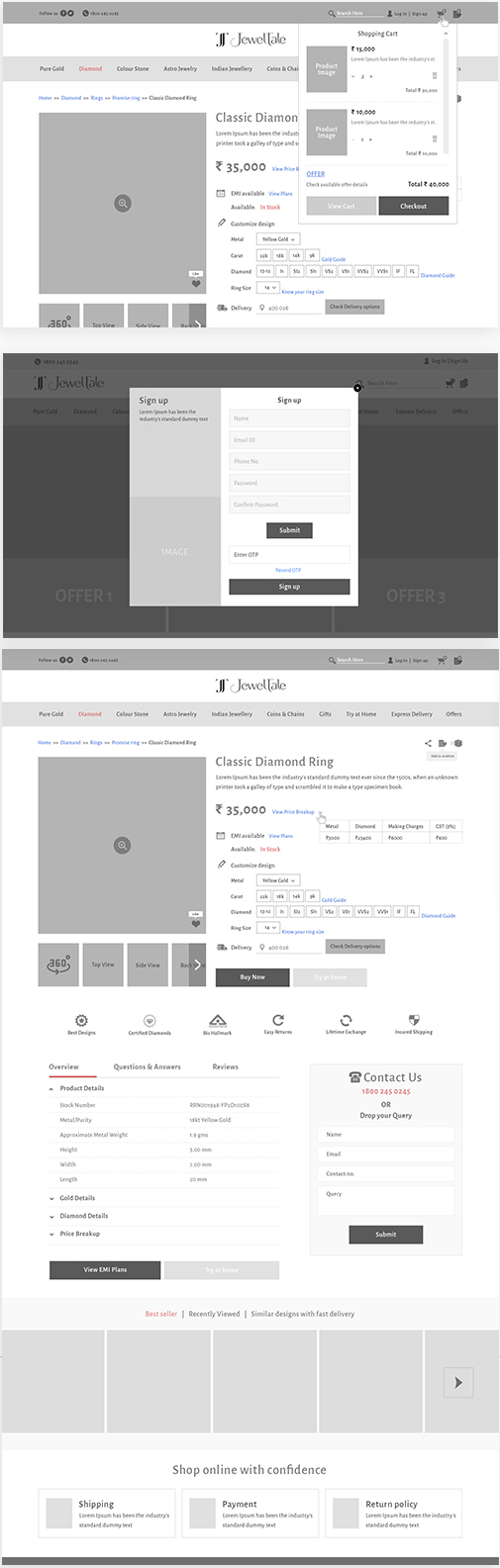Click the Buy Now button
Screen dimensions: 500x1568
pos(252,977)
